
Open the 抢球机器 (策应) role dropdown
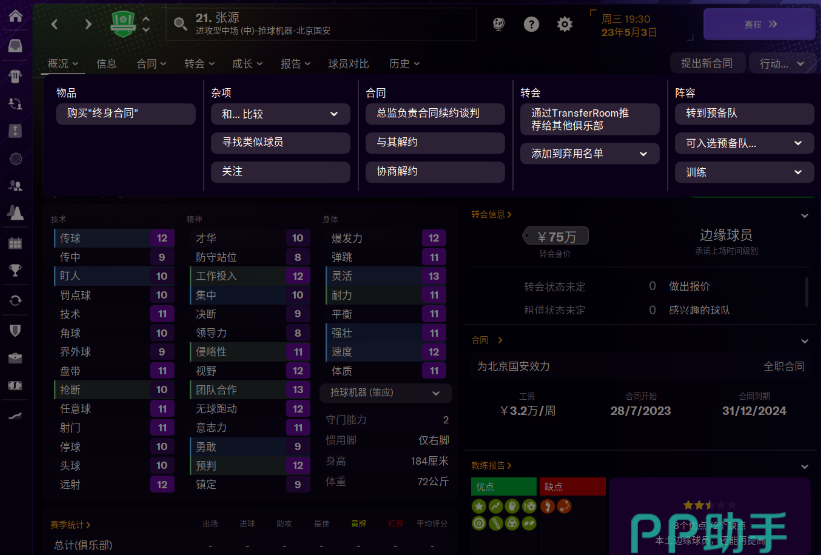(x=385, y=394)
